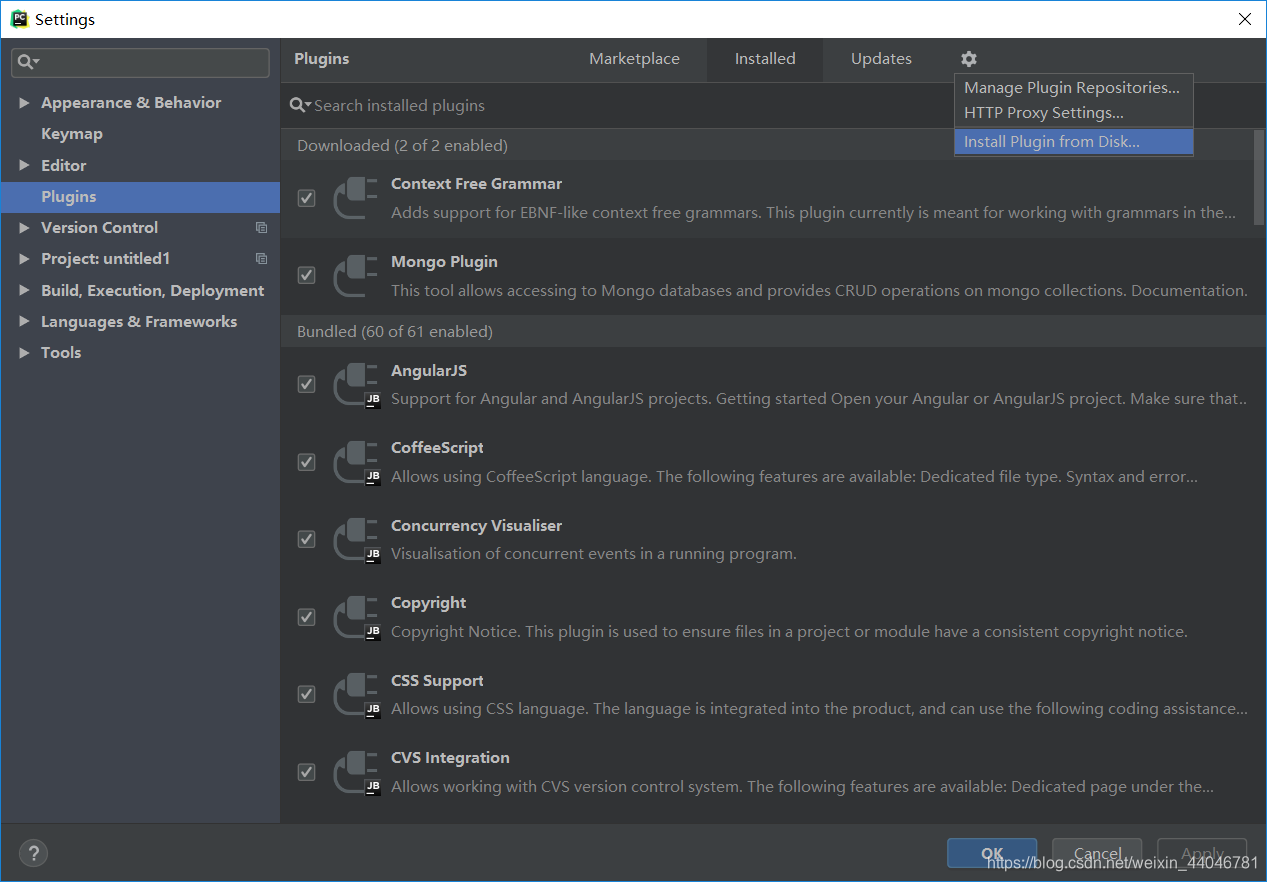Click the Bundled (60 of 61 enabled) header
Viewport: 1267px width, 882px height.
395,332
